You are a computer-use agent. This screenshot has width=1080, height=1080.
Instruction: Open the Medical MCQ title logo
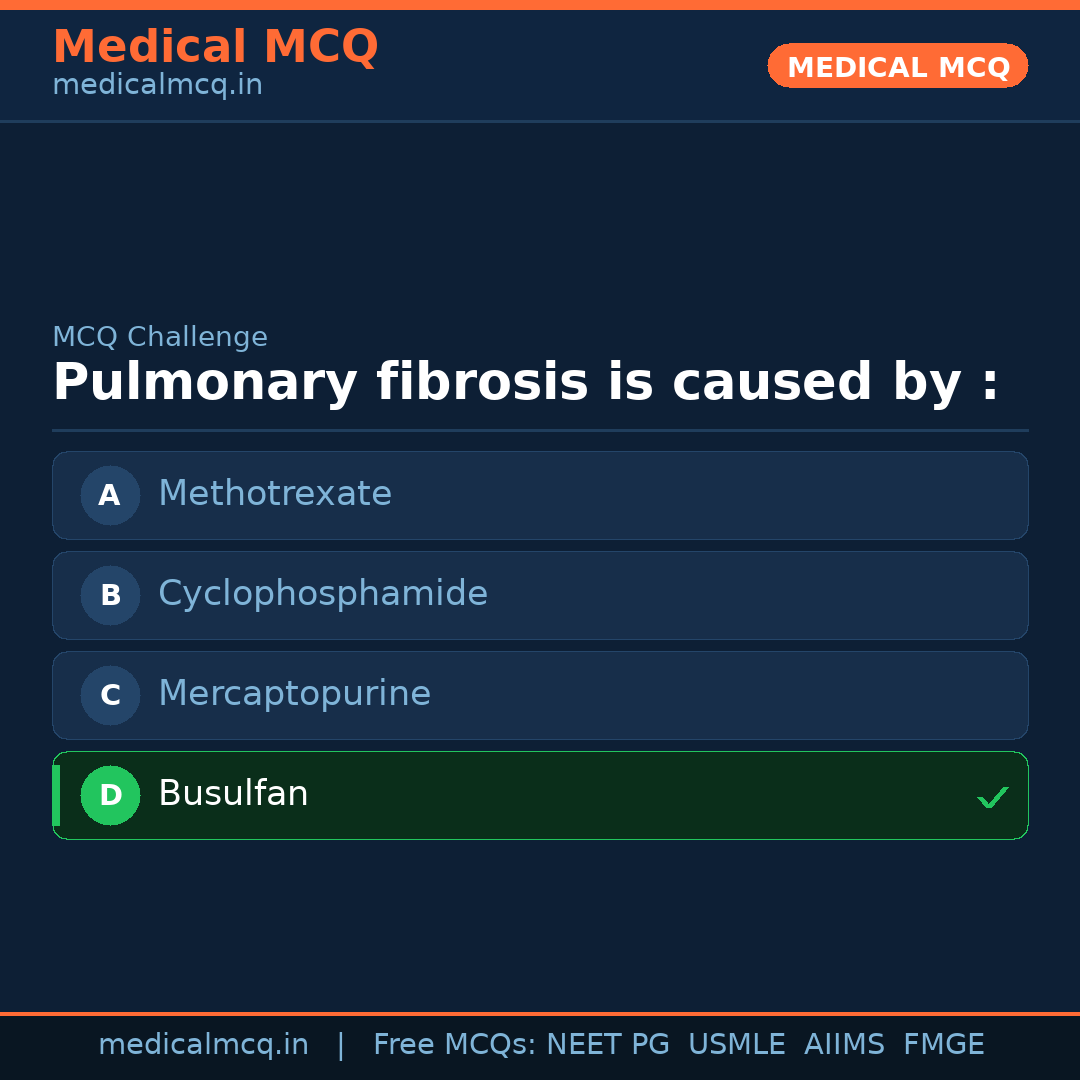pos(215,46)
